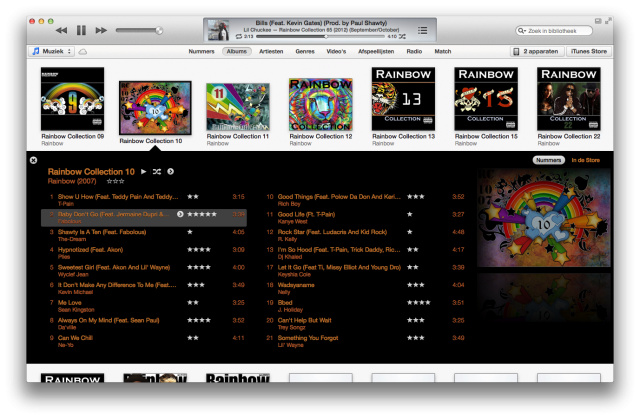The width and height of the screenshot is (640, 419).
Task: Select track Wadsyaname
Action: (365, 288)
